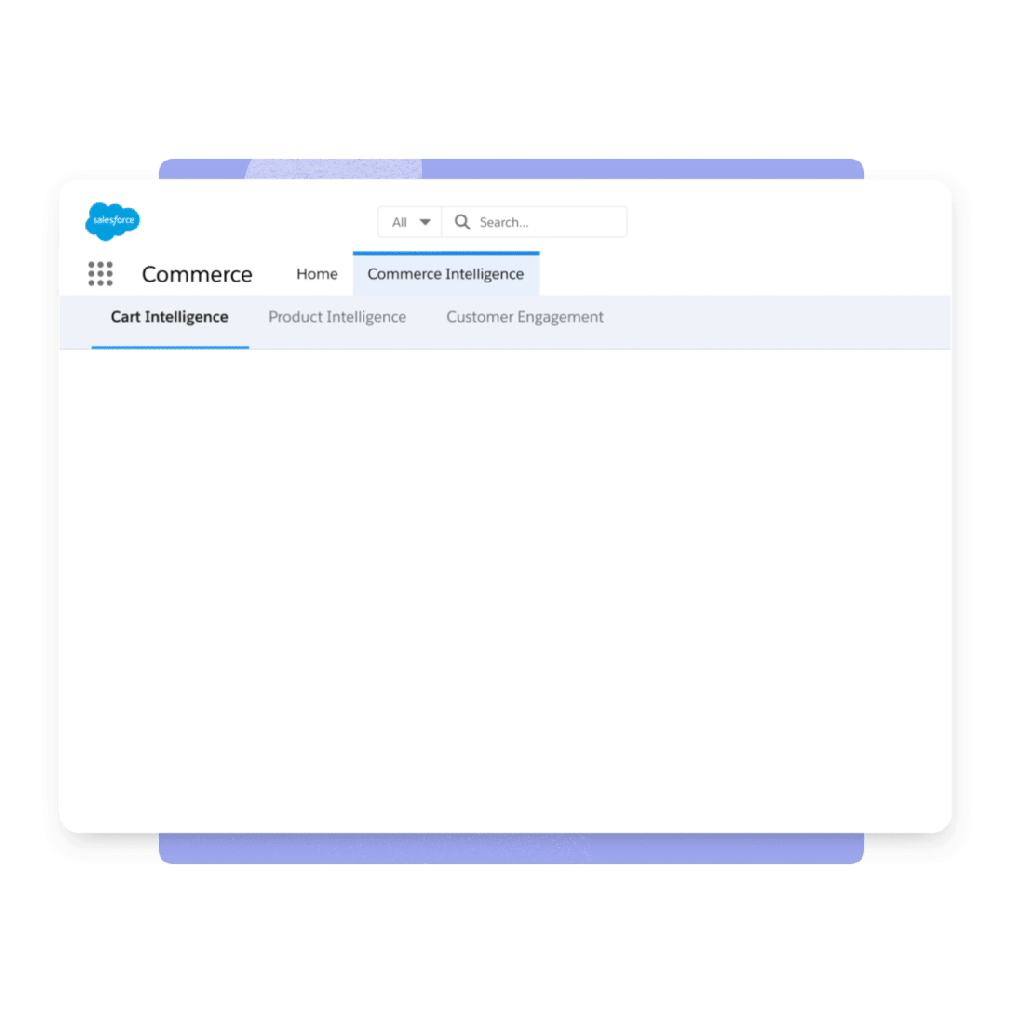Click the purple banner above the window
The height and width of the screenshot is (1024, 1024).
pyautogui.click(x=643, y=168)
